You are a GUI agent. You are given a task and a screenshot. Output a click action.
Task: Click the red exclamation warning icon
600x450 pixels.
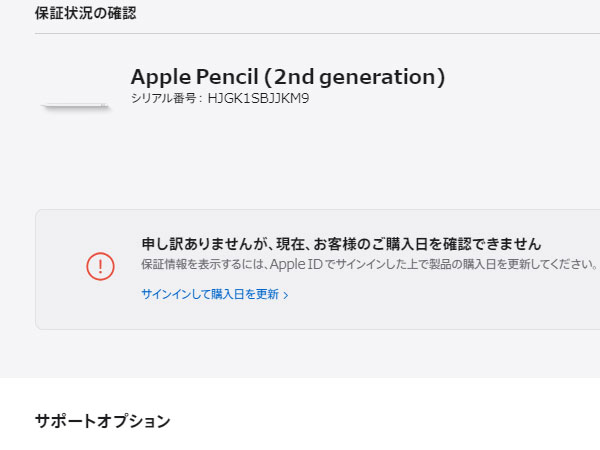pos(100,266)
